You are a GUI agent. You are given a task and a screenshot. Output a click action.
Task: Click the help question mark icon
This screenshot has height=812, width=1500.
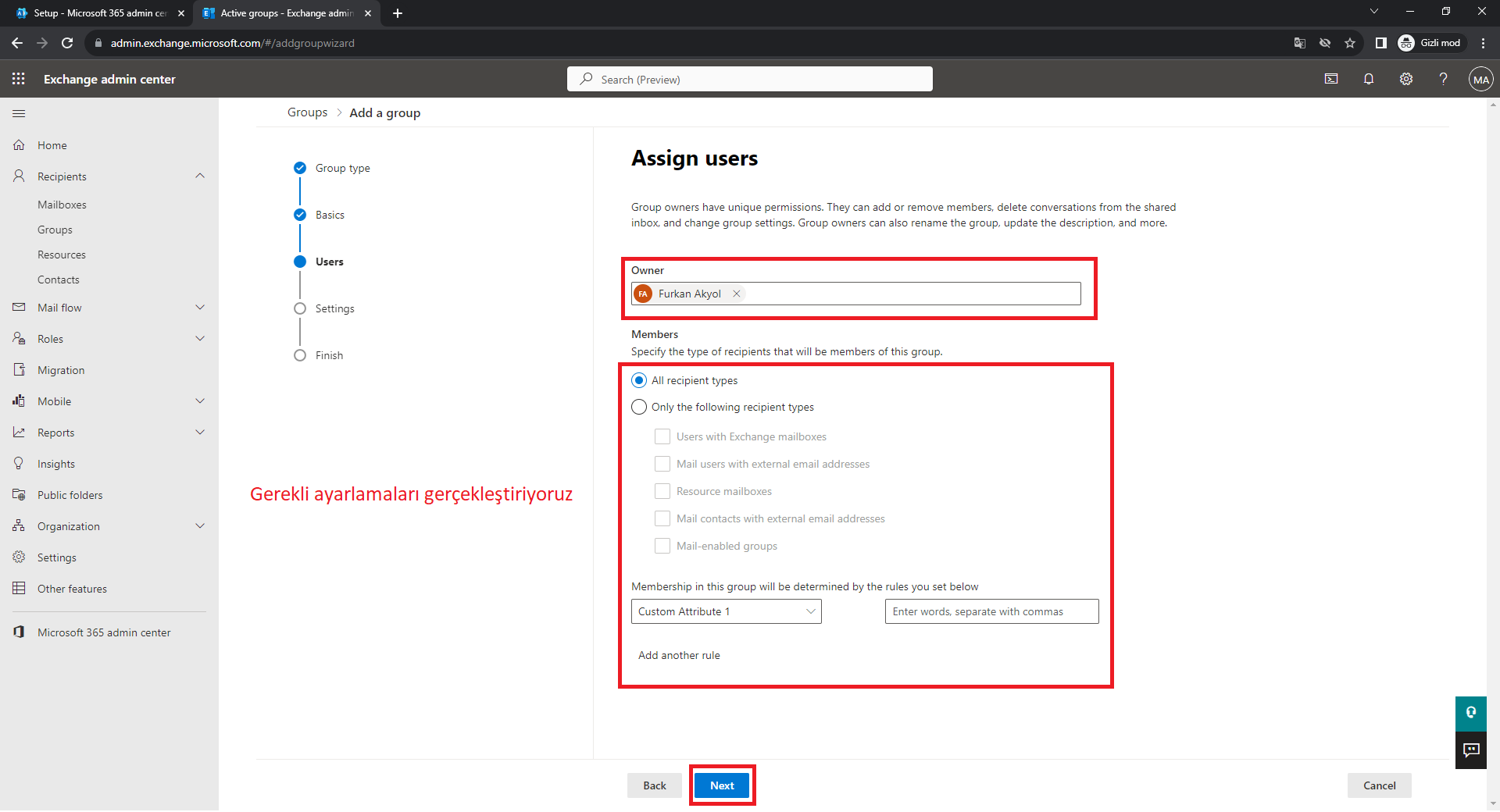[x=1443, y=79]
